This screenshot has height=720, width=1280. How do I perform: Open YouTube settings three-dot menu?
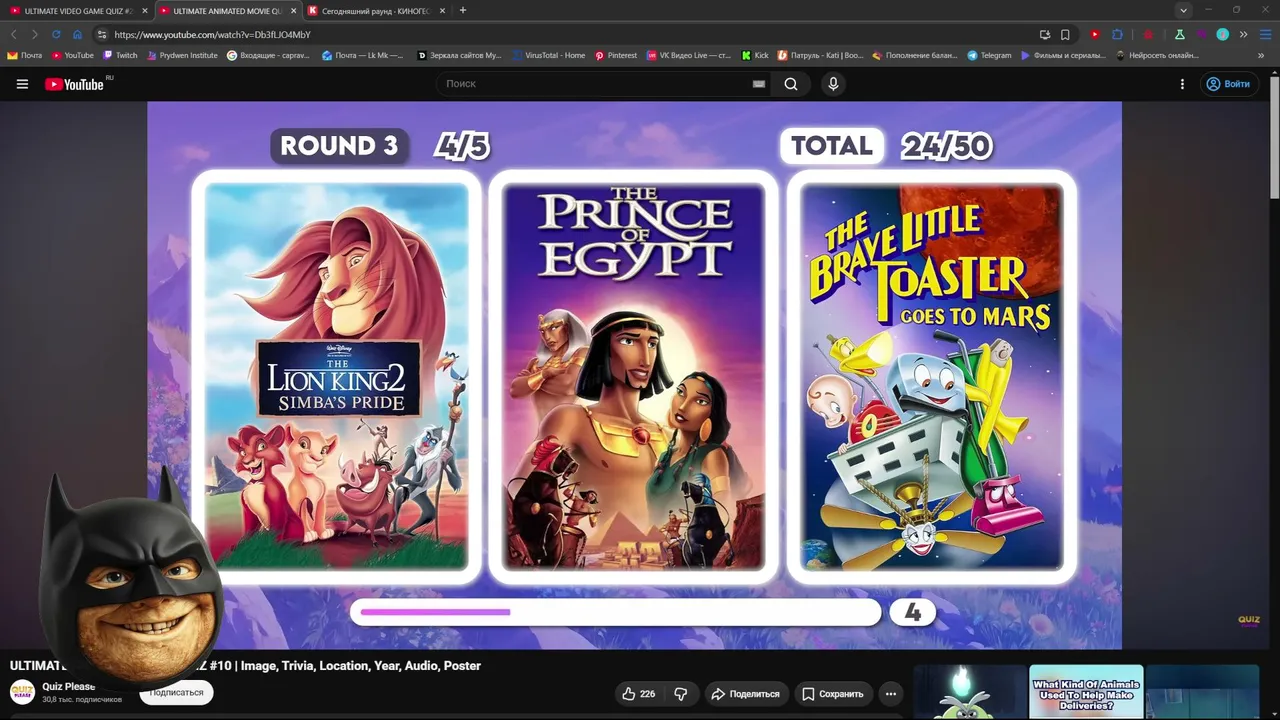tap(1182, 84)
